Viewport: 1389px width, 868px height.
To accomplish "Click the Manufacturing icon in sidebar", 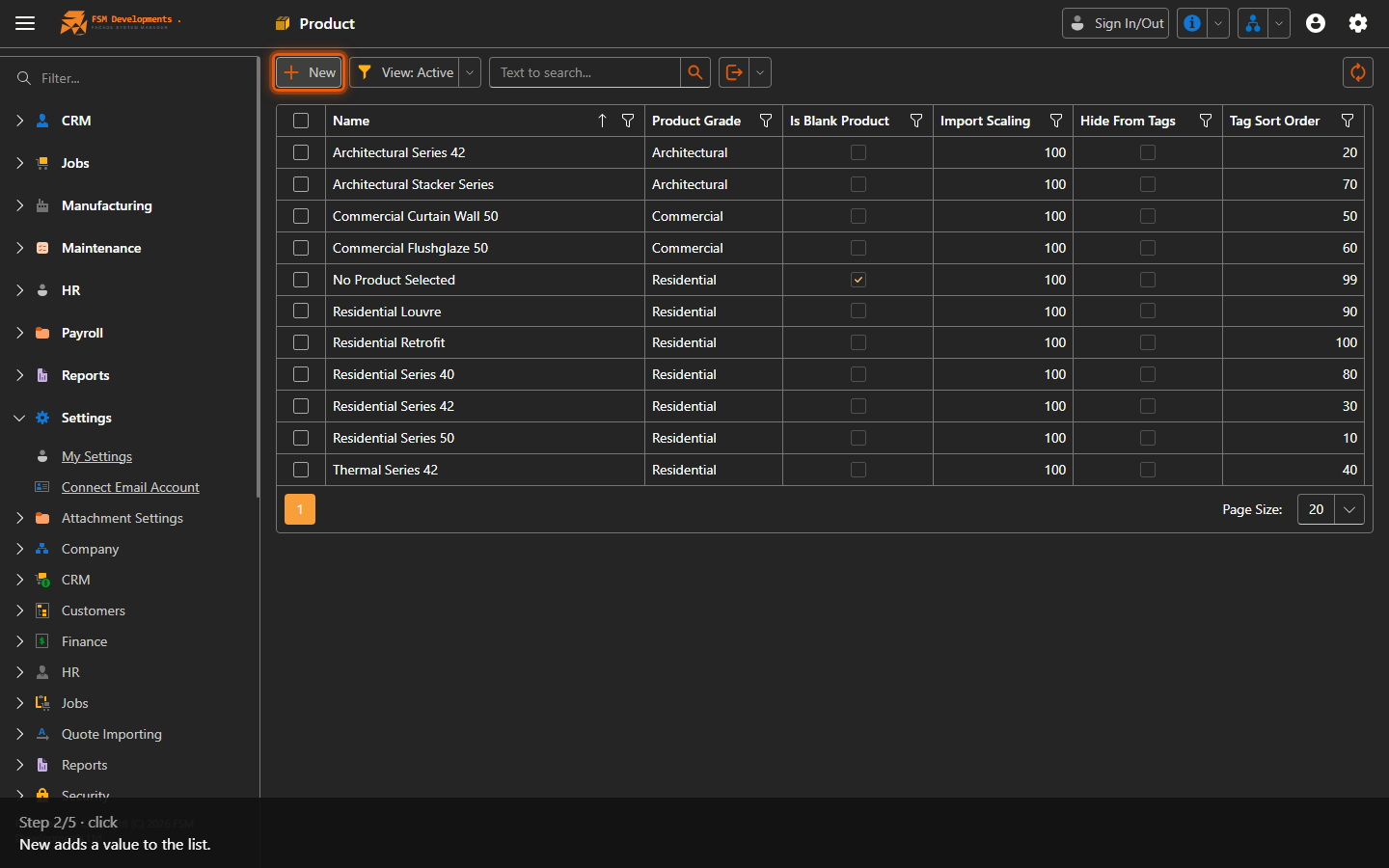I will (42, 205).
